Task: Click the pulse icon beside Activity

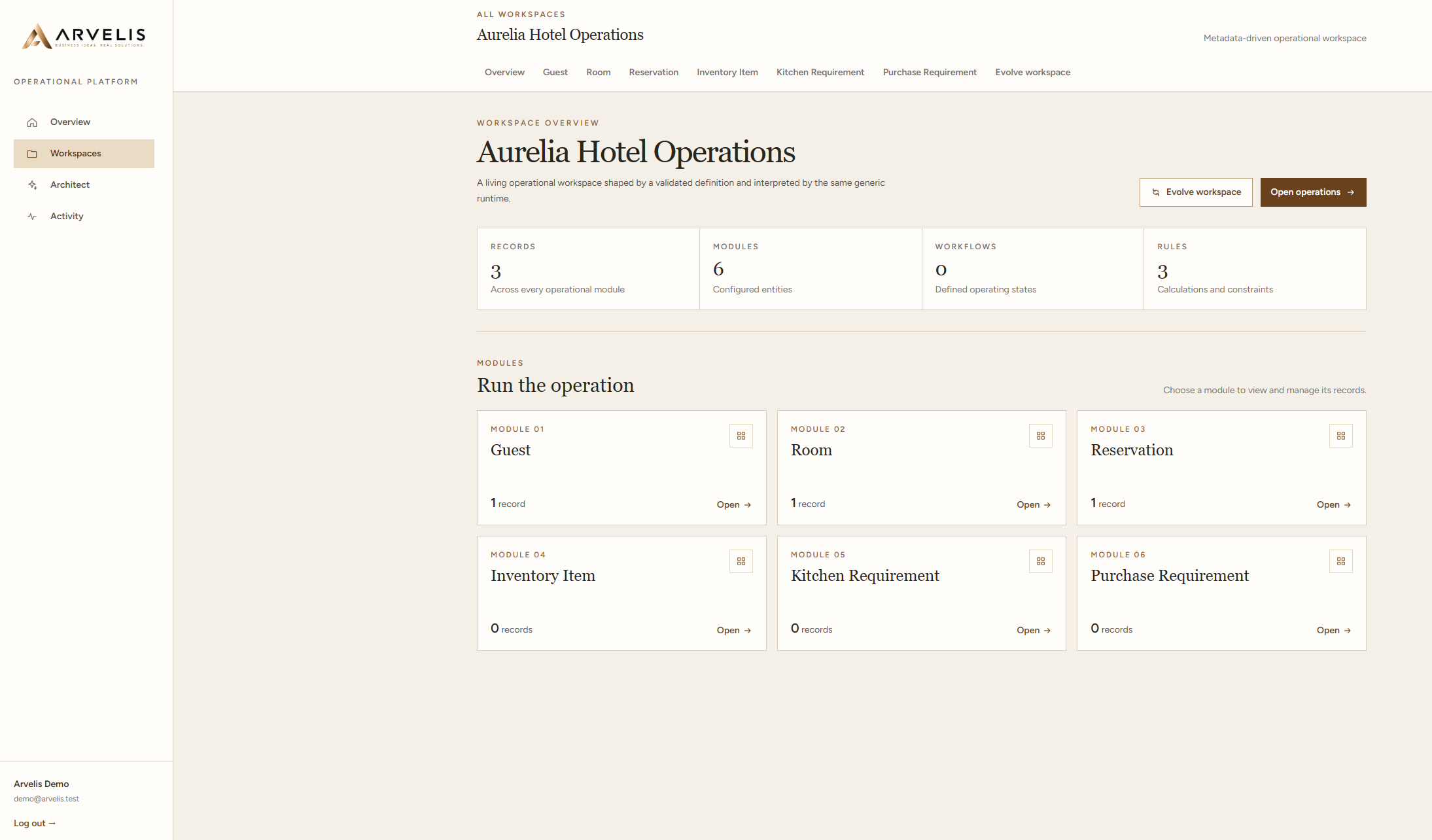Action: (x=32, y=217)
